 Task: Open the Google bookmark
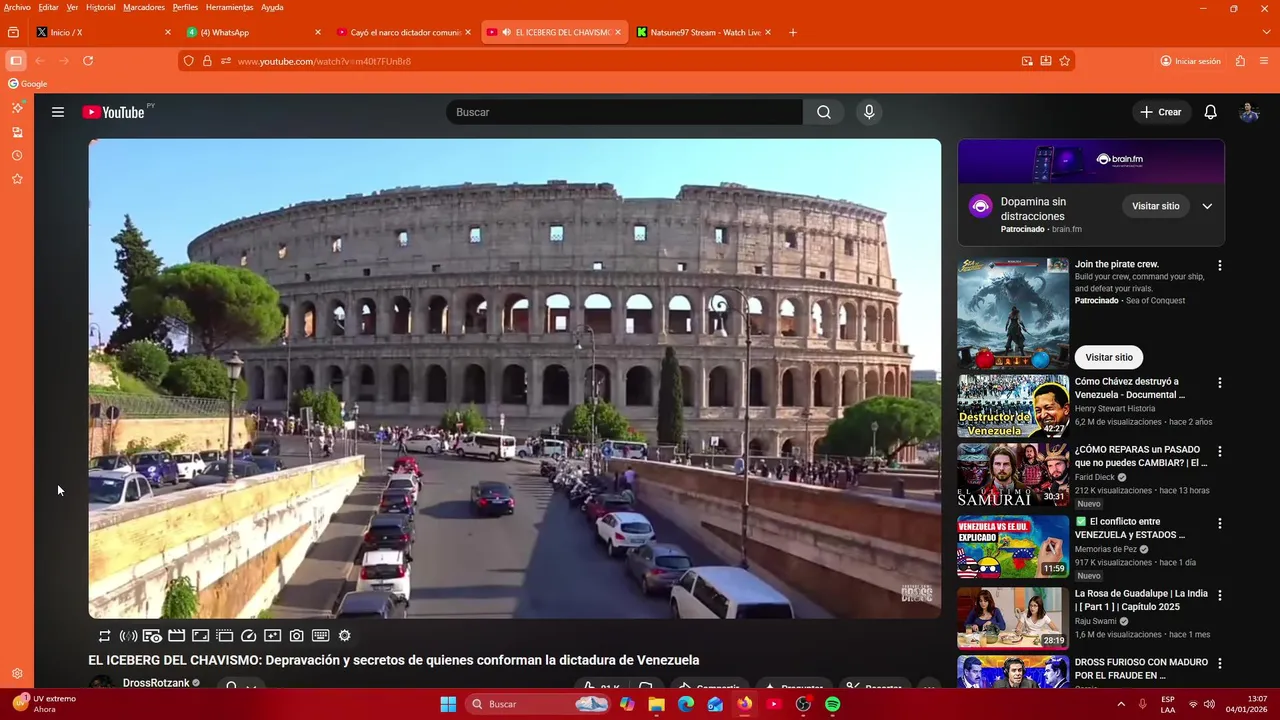28,84
